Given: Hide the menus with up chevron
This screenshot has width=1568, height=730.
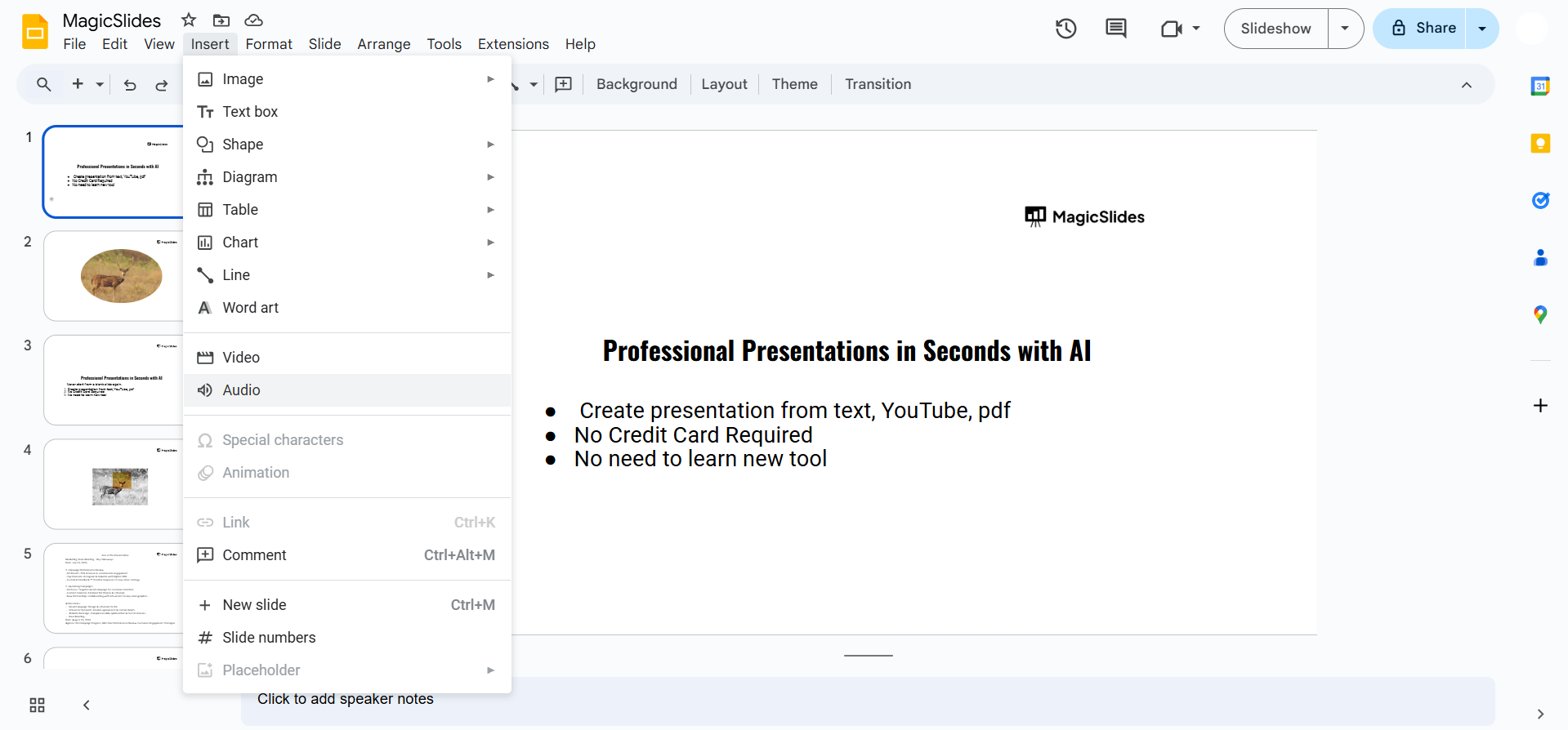Looking at the screenshot, I should pos(1467,85).
